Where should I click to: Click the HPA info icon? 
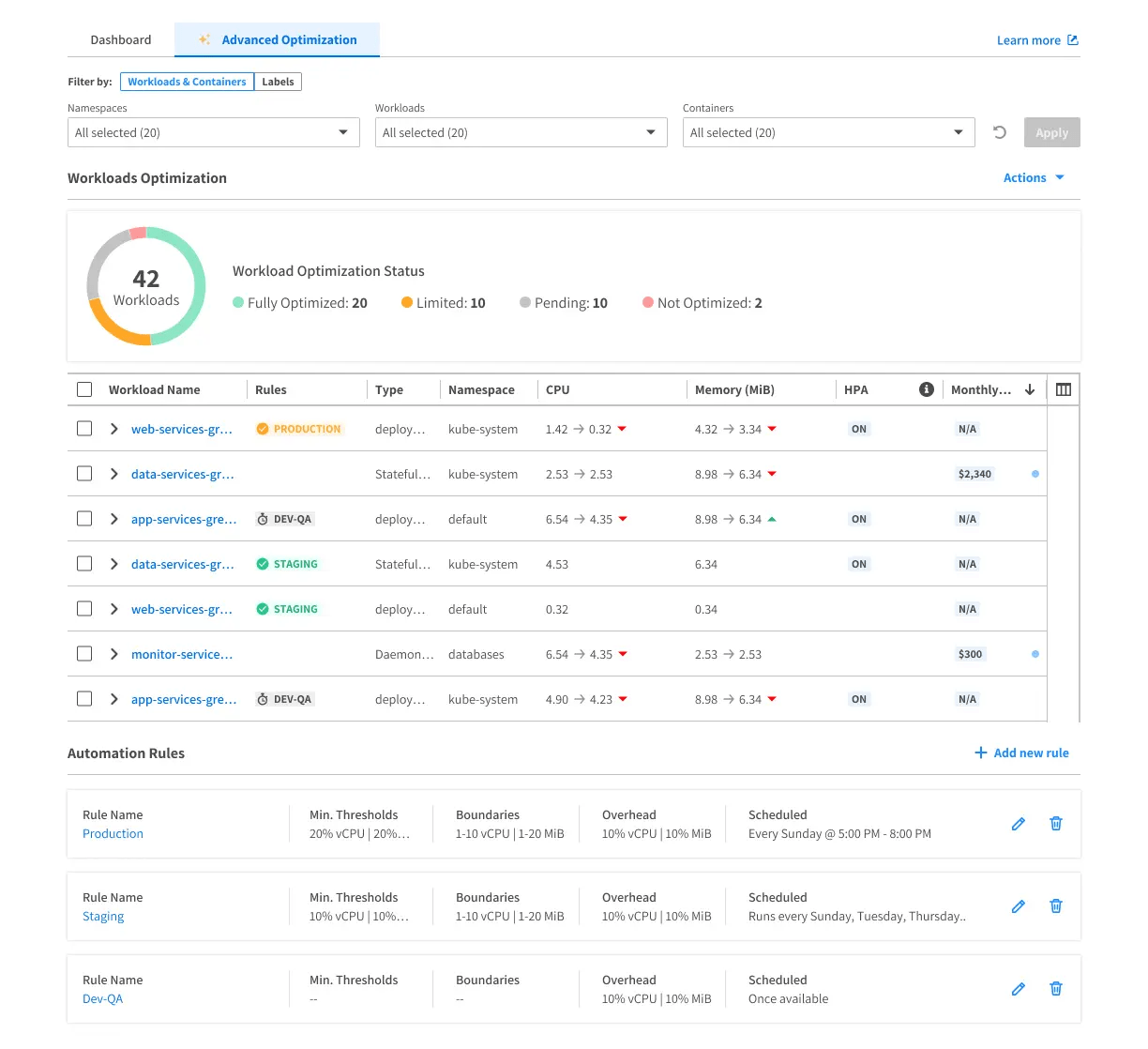(x=927, y=389)
